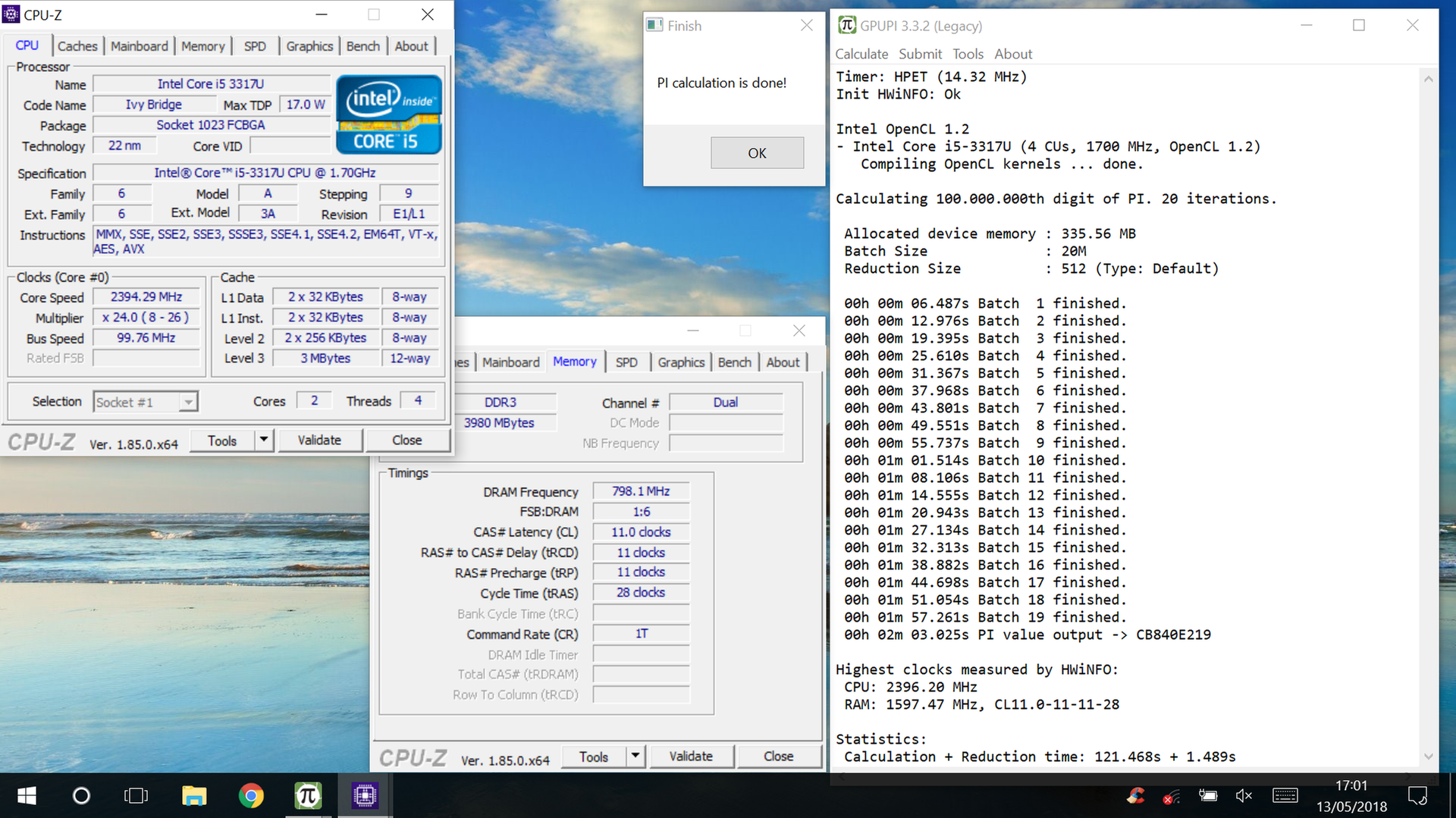The image size is (1456, 818).
Task: Open the Windows Start menu
Action: point(27,795)
